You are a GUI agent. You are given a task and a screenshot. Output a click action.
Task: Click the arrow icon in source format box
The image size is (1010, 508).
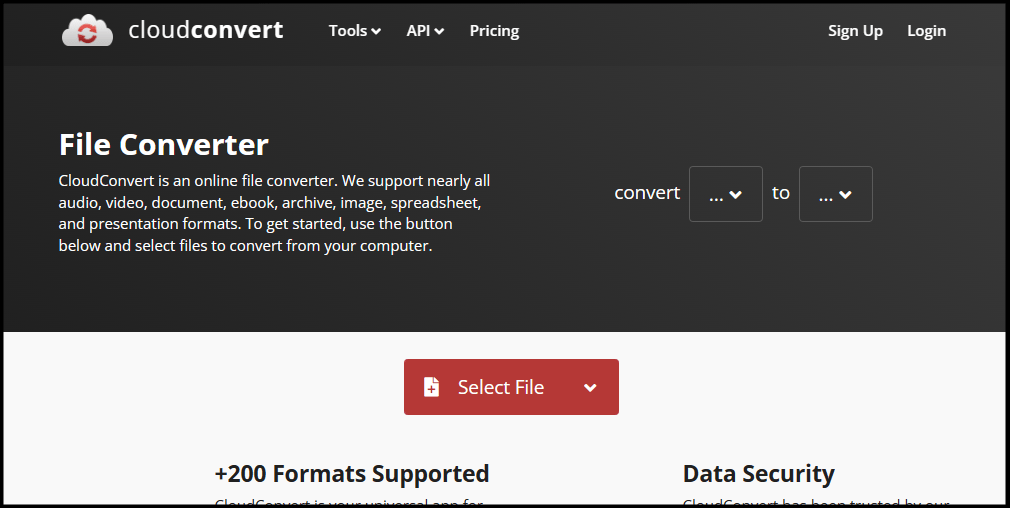click(736, 194)
